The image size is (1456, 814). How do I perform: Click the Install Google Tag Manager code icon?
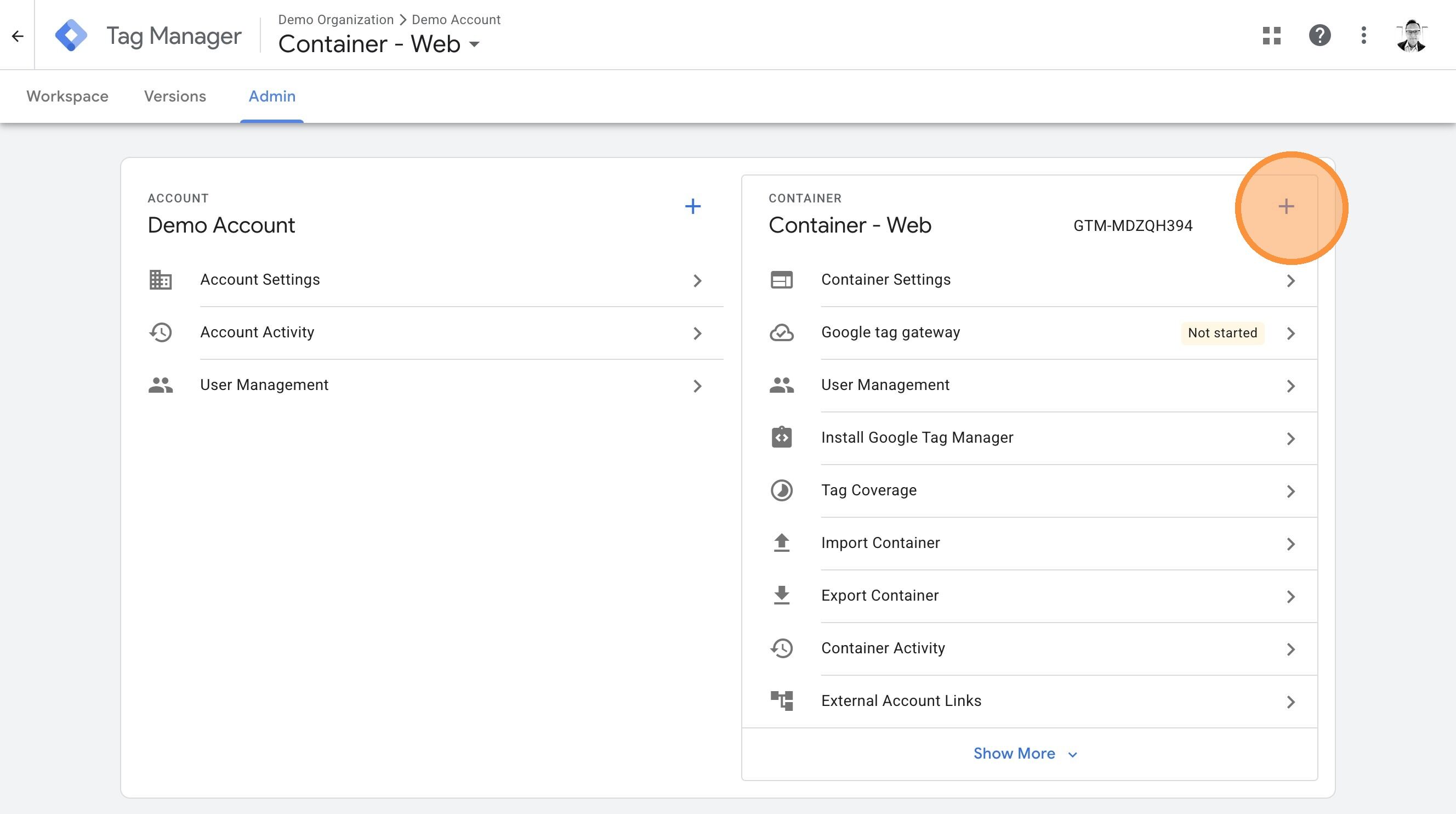click(x=782, y=438)
